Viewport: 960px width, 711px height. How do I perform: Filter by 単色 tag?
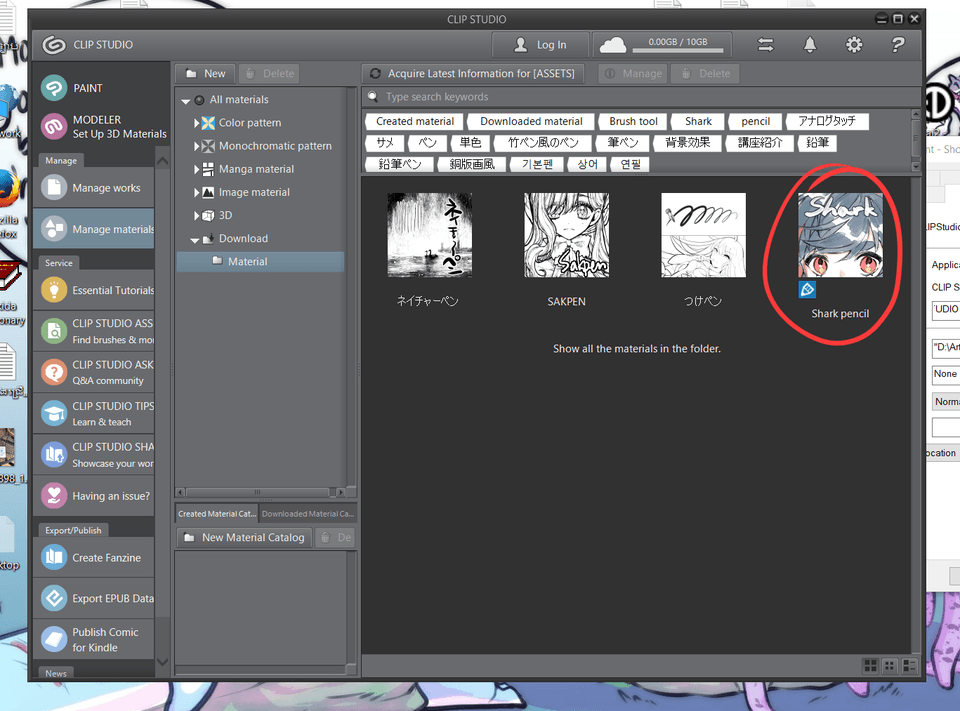click(470, 143)
